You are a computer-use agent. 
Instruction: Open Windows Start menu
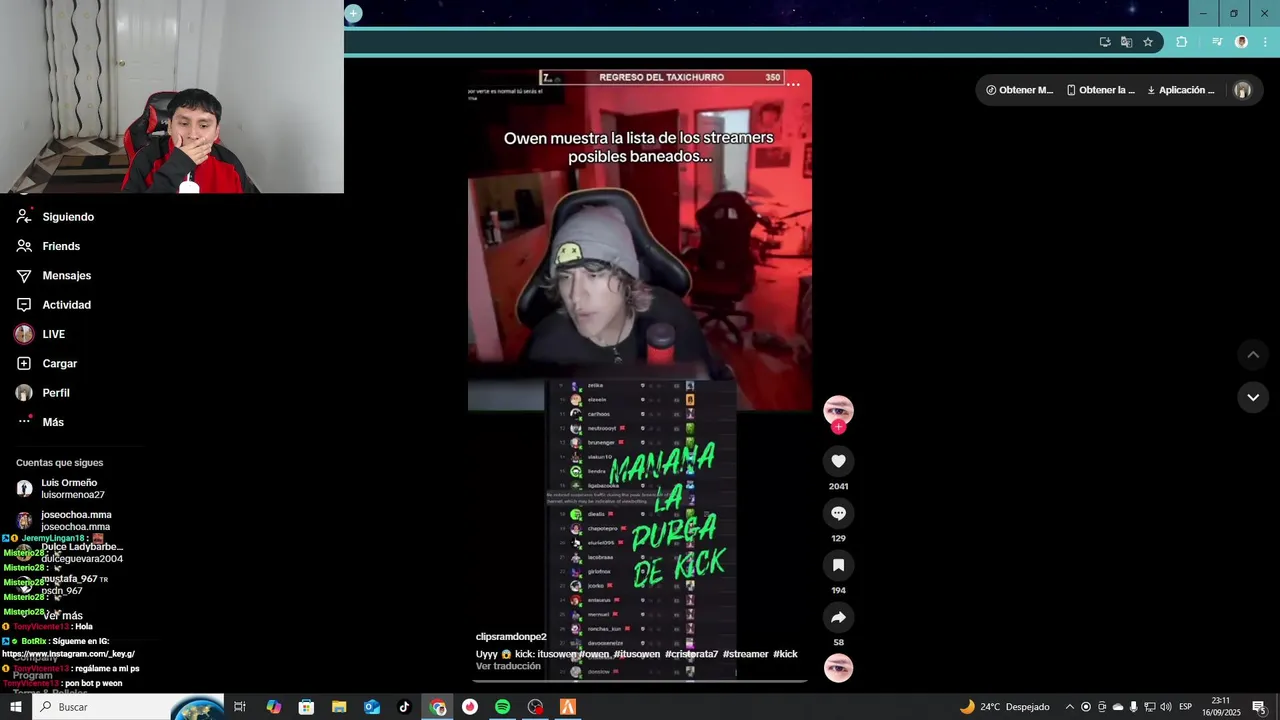coord(16,707)
